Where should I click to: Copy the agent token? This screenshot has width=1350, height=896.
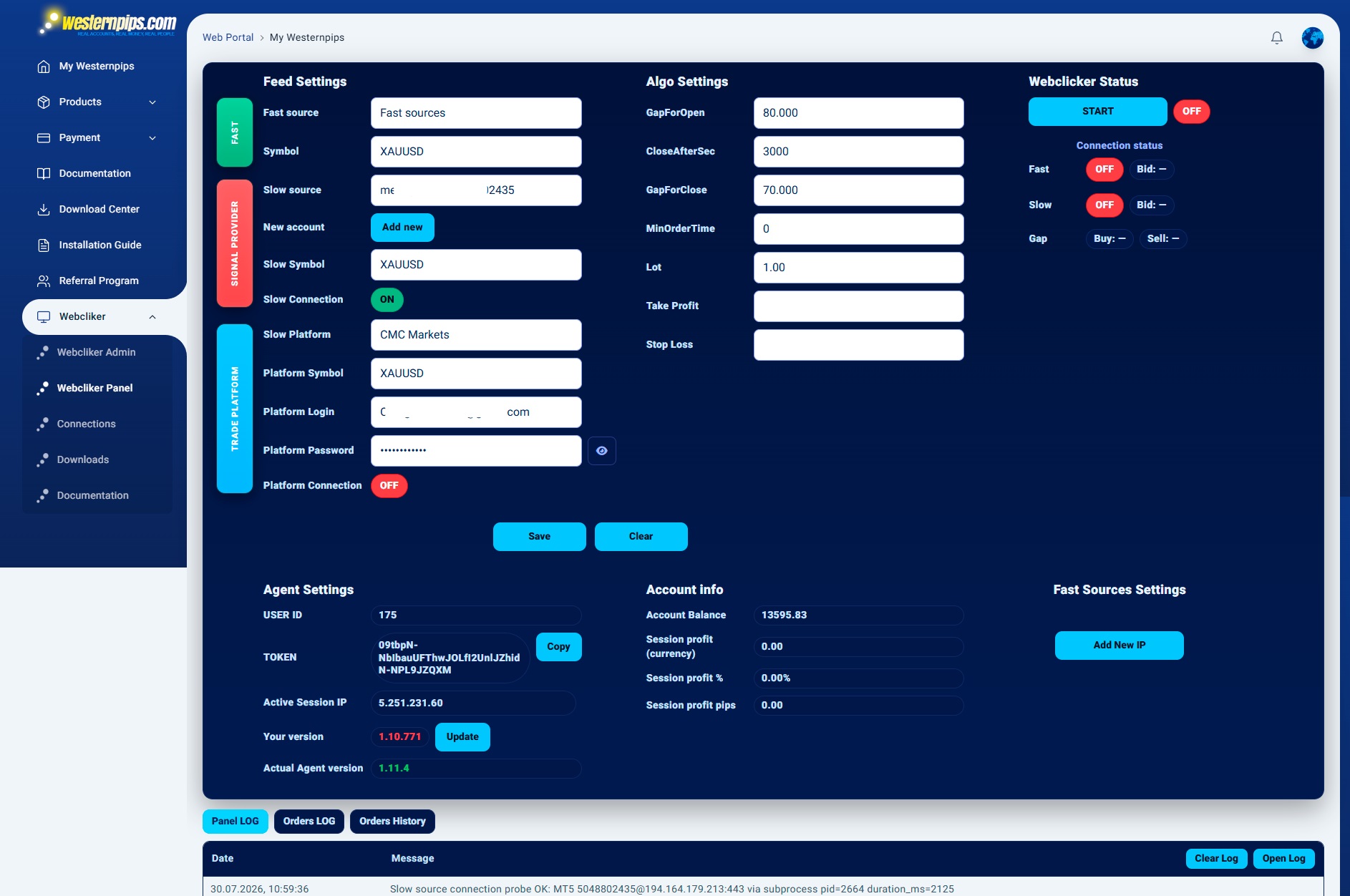tap(559, 647)
